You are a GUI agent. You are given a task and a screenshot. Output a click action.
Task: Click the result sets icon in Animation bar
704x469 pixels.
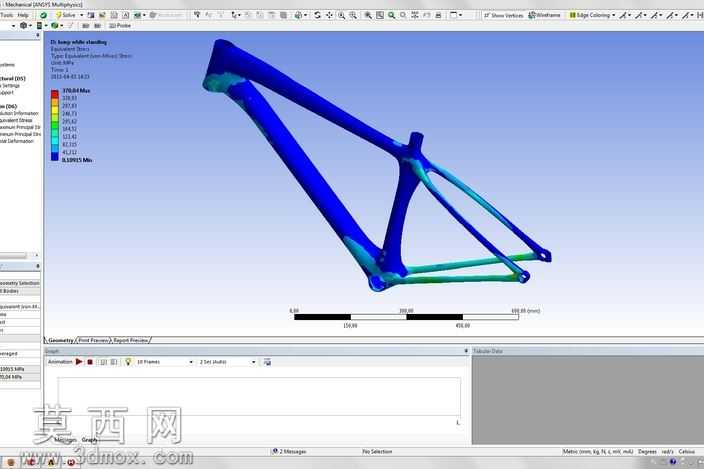[x=114, y=362]
